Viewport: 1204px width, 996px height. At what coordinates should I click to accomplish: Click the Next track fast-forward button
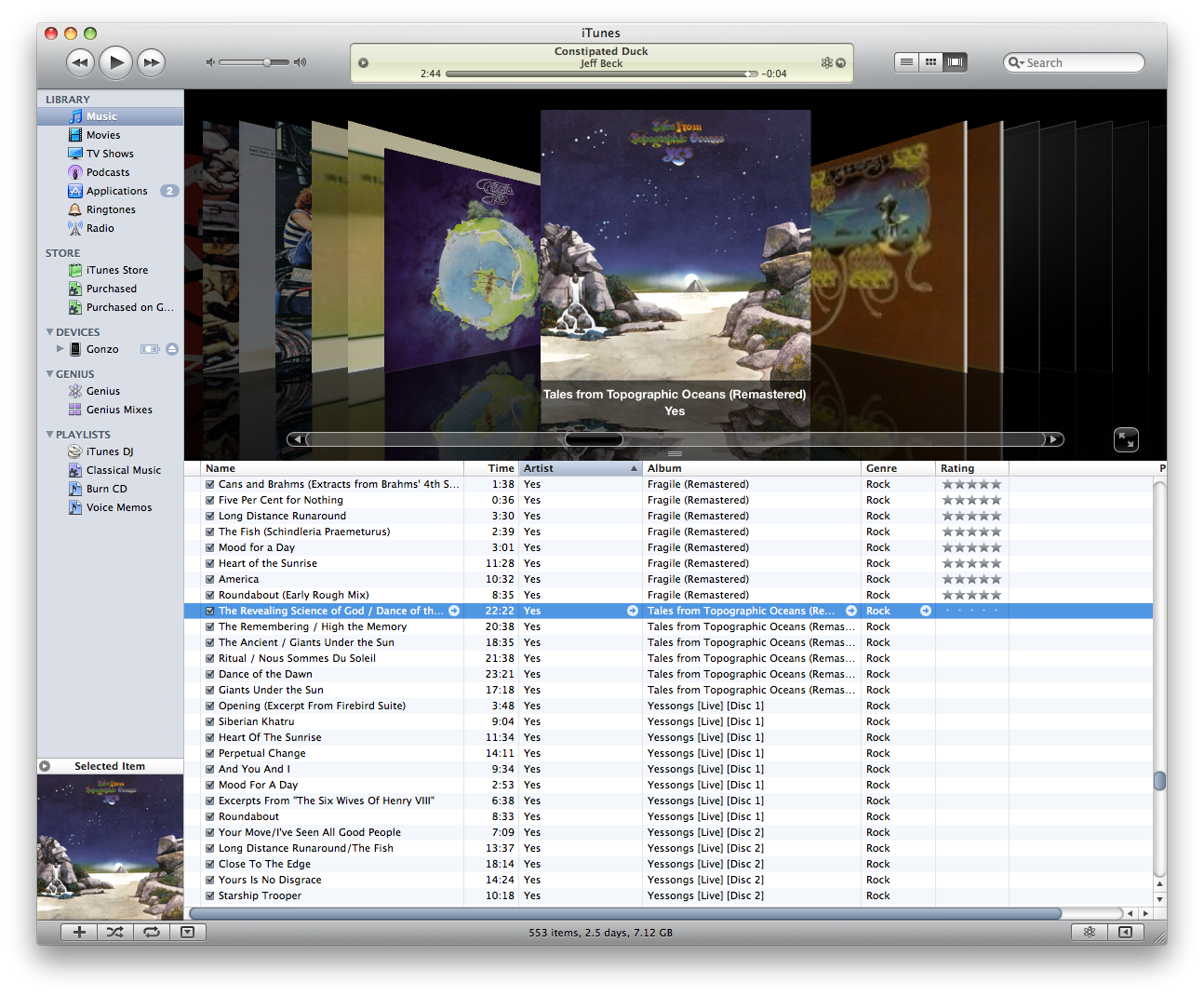click(x=151, y=62)
